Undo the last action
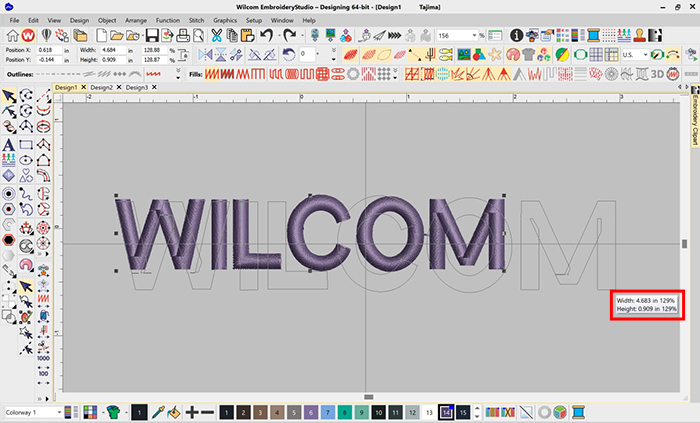Viewport: 700px width, 423px height. [x=267, y=35]
